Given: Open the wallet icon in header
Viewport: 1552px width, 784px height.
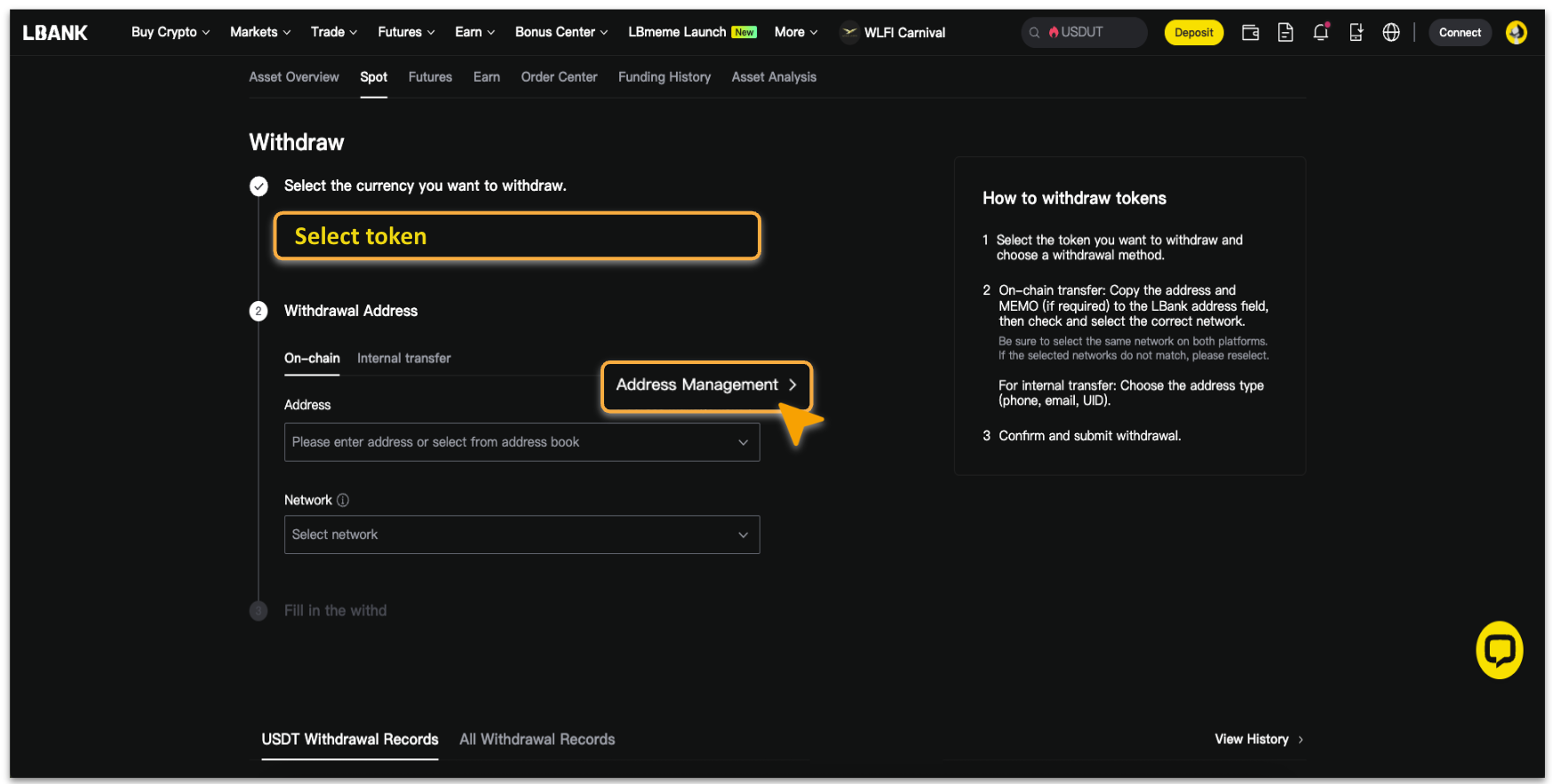Looking at the screenshot, I should click(x=1250, y=33).
